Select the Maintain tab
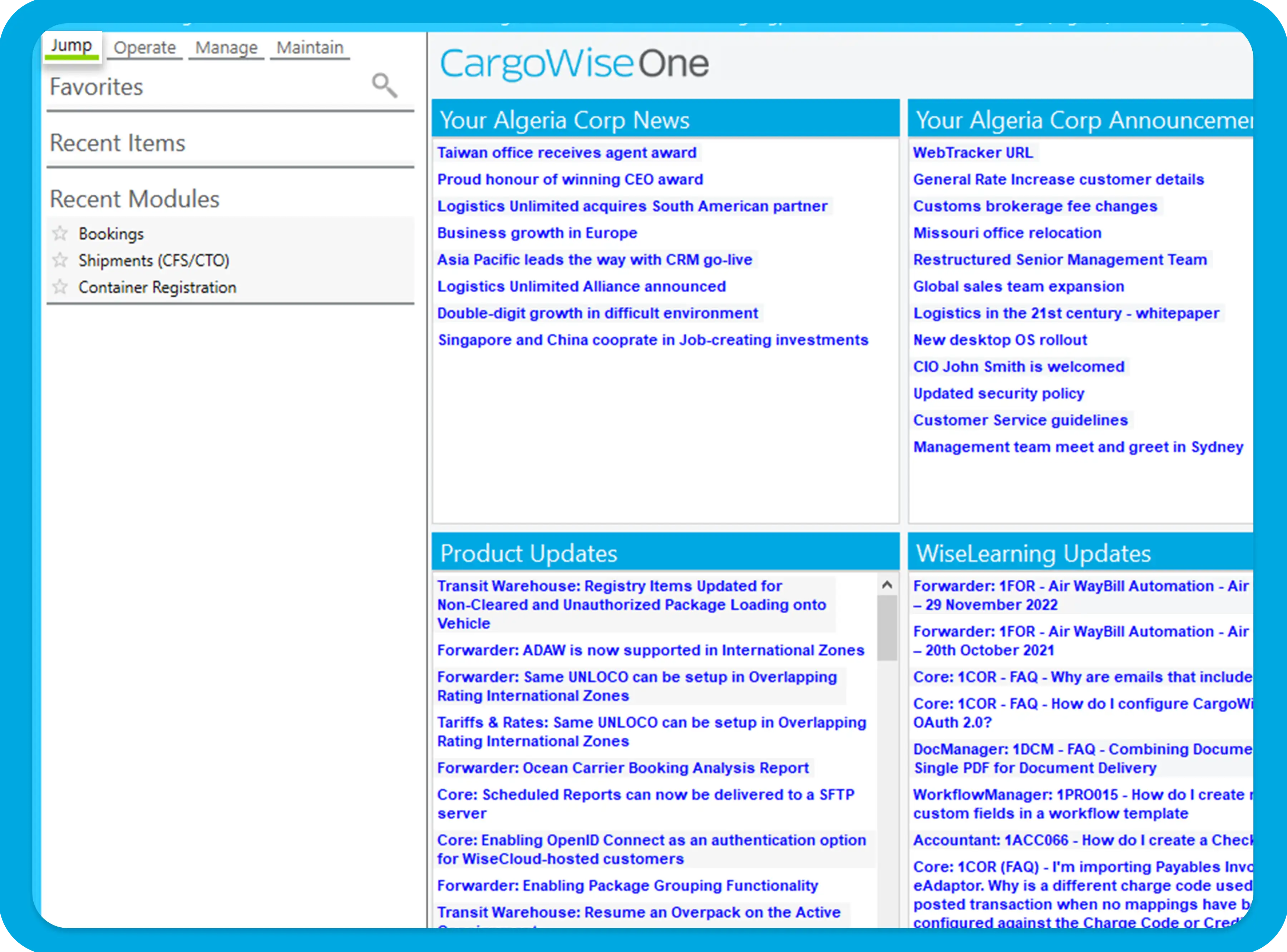 tap(310, 47)
